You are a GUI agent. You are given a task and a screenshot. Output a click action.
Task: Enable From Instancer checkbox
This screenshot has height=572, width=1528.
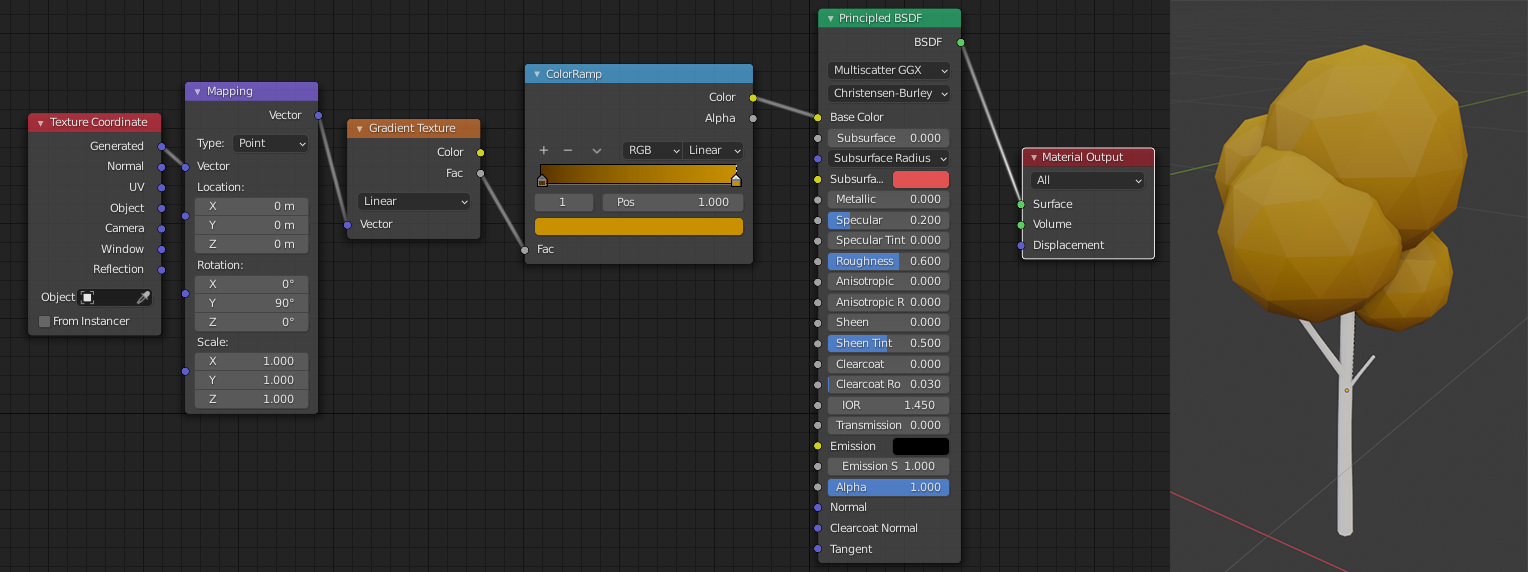[44, 321]
